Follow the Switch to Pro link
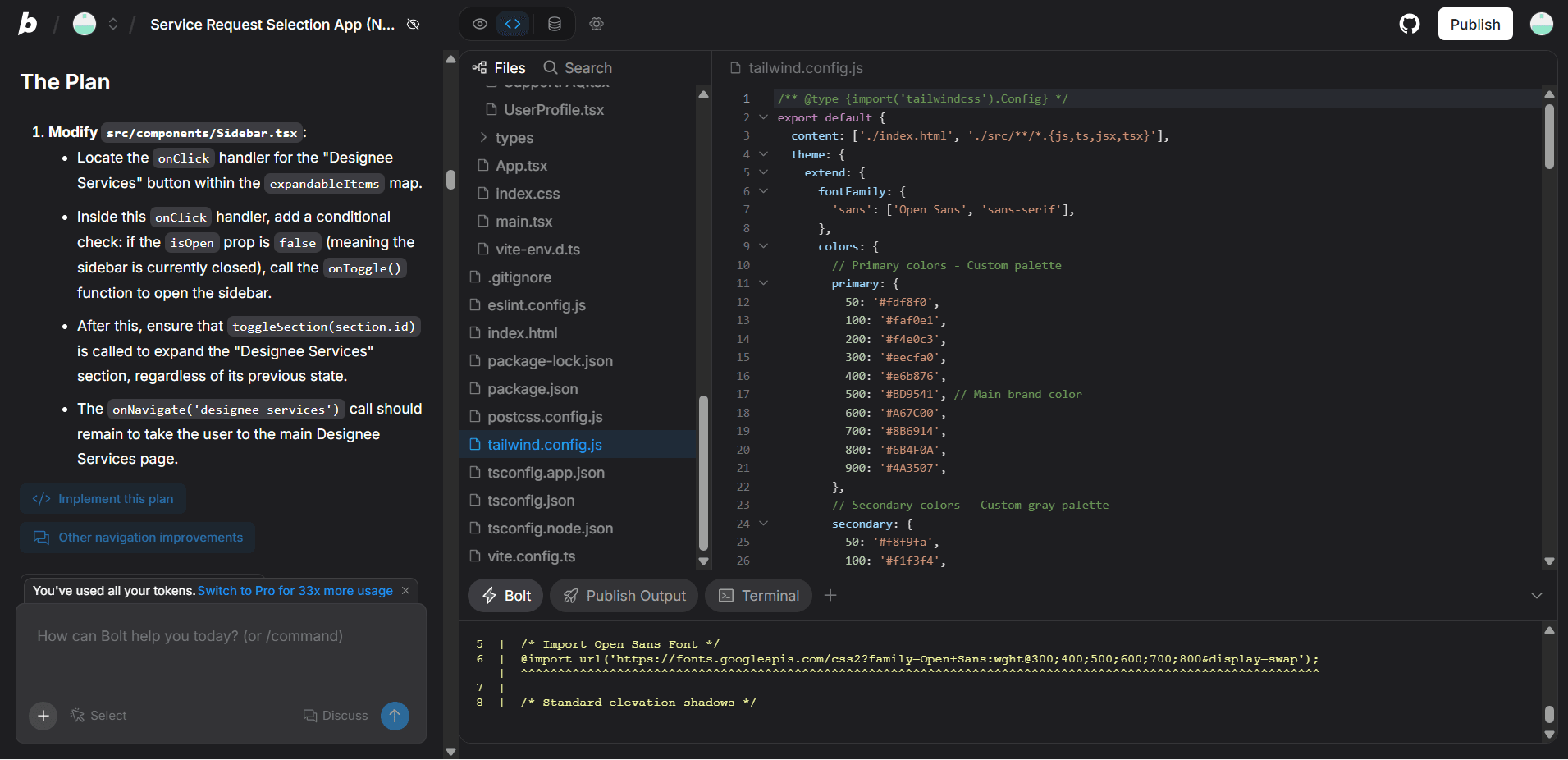This screenshot has height=760, width=1568. 295,591
